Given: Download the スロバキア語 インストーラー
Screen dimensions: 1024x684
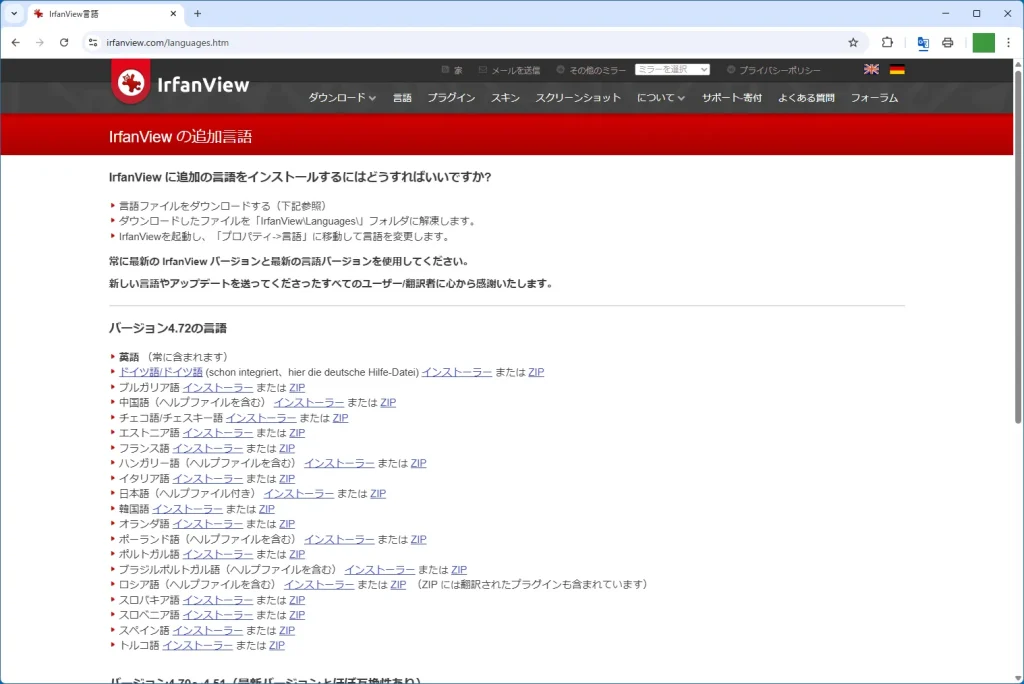Looking at the screenshot, I should point(217,600).
